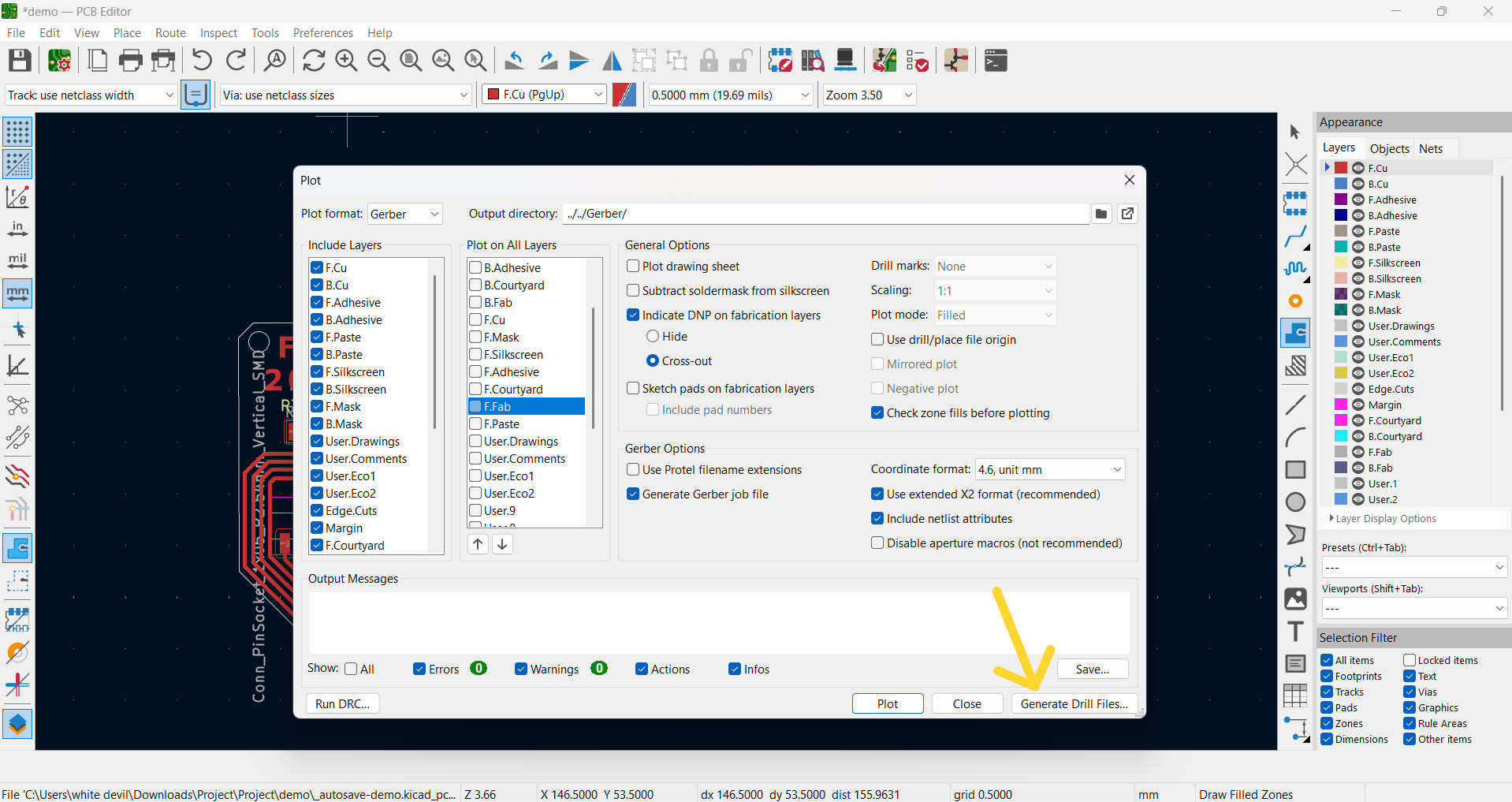The image size is (1512, 802).
Task: Click the Zoom to fit icon
Action: pyautogui.click(x=411, y=61)
